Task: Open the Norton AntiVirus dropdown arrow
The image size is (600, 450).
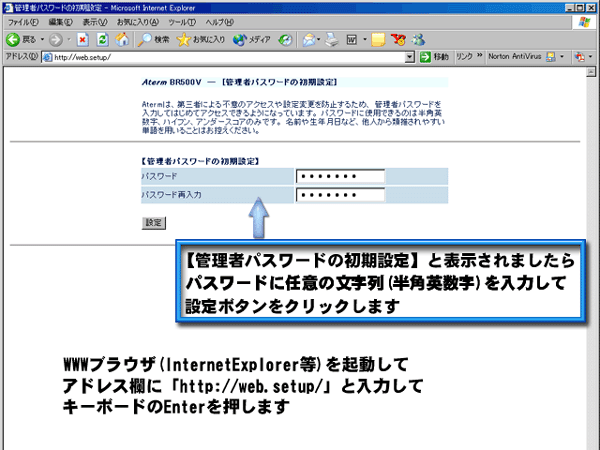Action: (x=562, y=57)
